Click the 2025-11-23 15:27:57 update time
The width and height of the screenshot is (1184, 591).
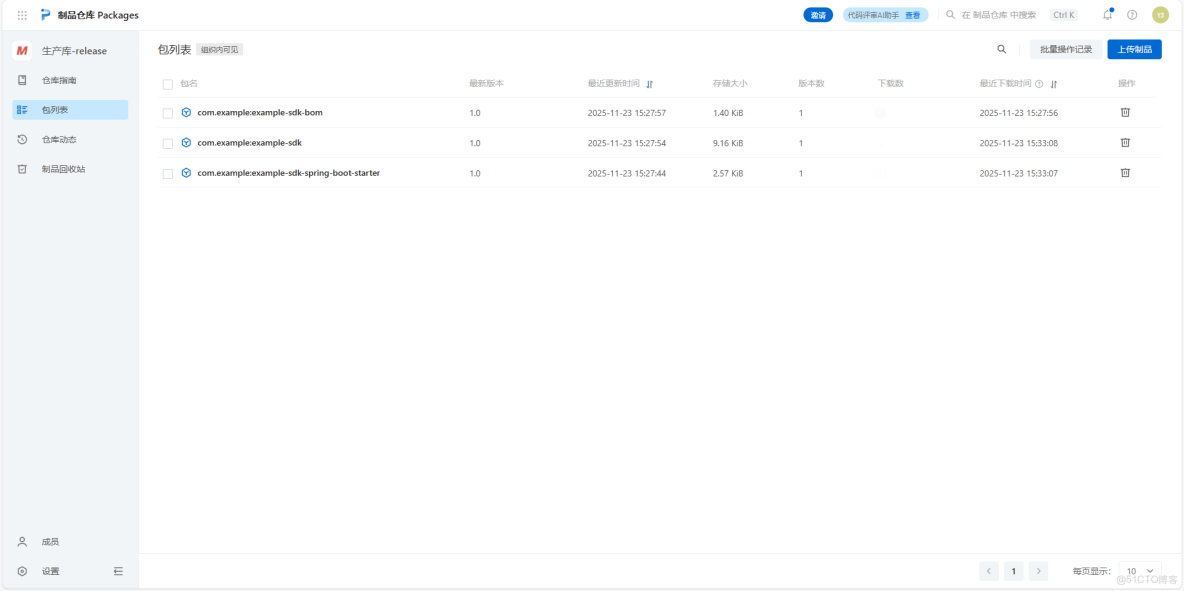tap(627, 112)
